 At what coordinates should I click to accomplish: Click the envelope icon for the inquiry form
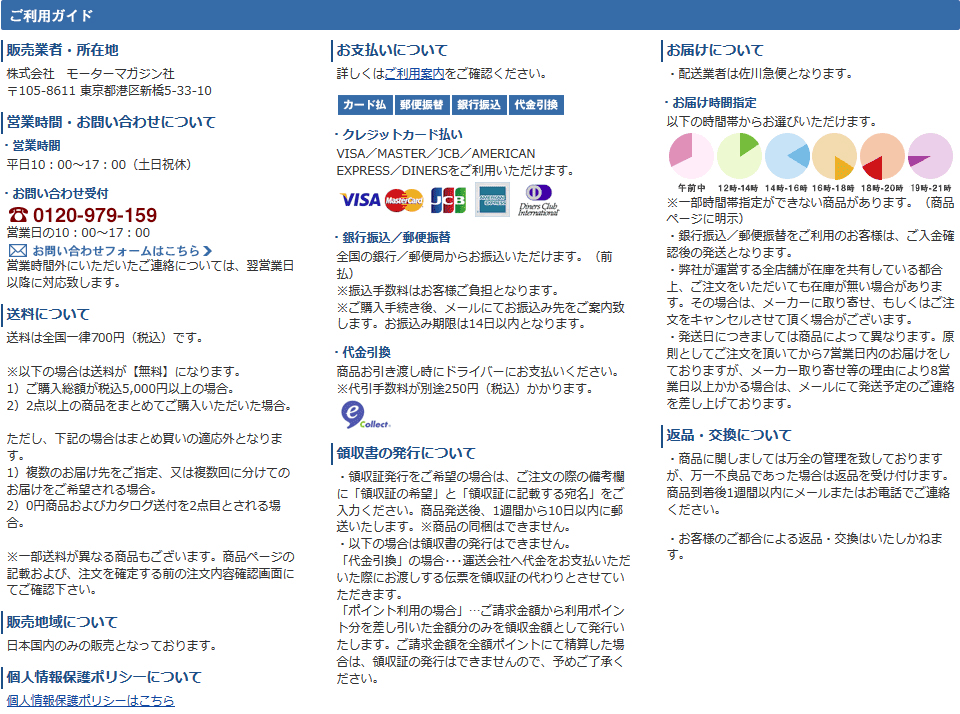click(17, 250)
